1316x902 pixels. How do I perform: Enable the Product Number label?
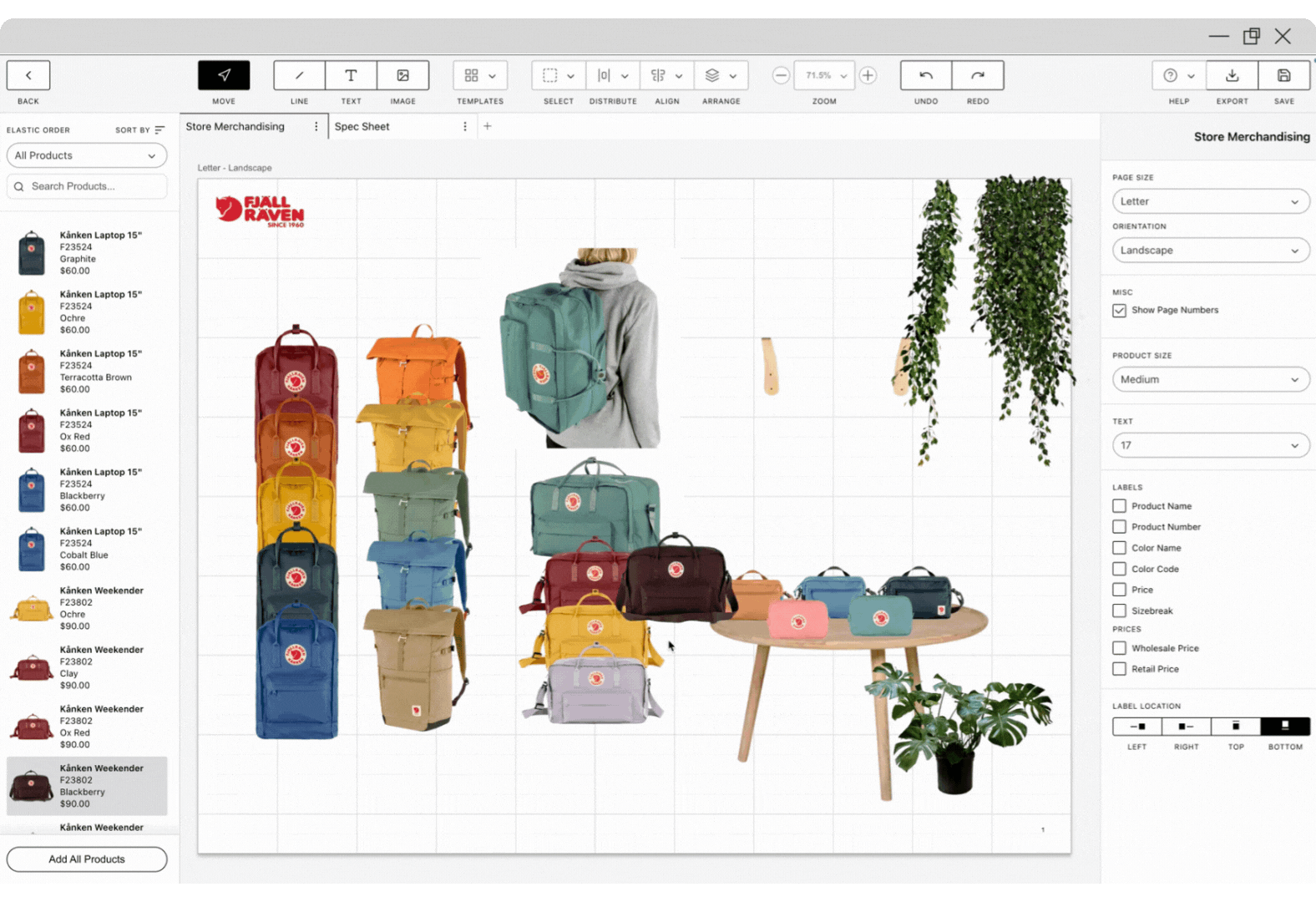(1120, 527)
